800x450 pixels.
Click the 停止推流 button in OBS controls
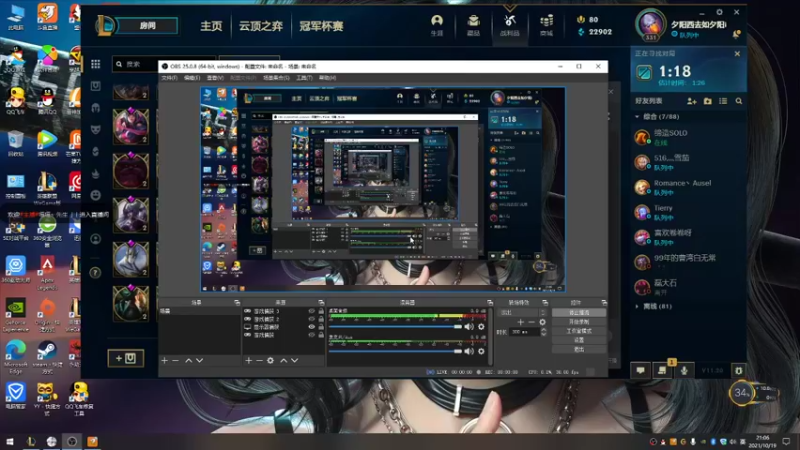(x=579, y=313)
